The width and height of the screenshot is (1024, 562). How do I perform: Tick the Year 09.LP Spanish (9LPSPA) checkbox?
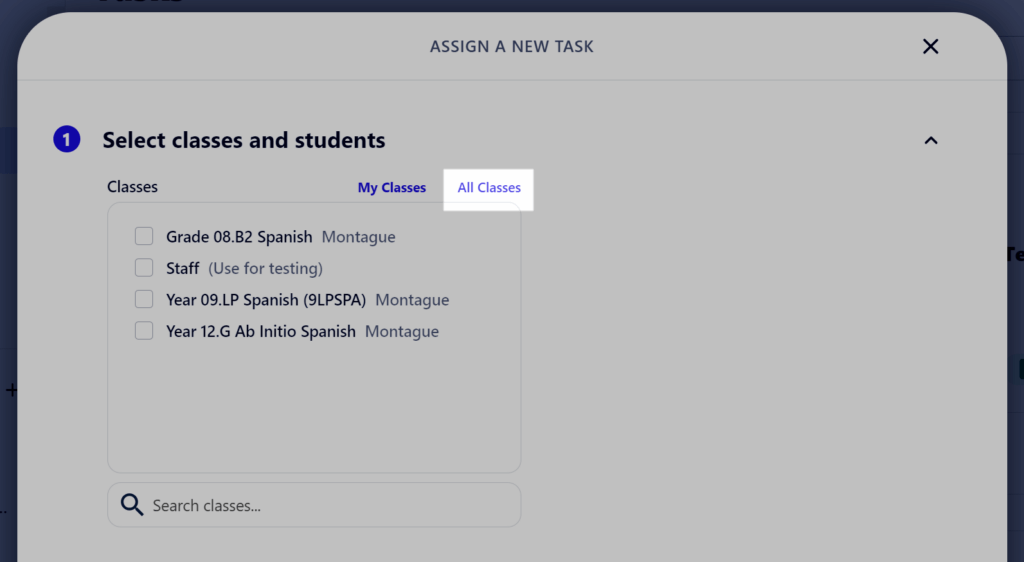(144, 300)
